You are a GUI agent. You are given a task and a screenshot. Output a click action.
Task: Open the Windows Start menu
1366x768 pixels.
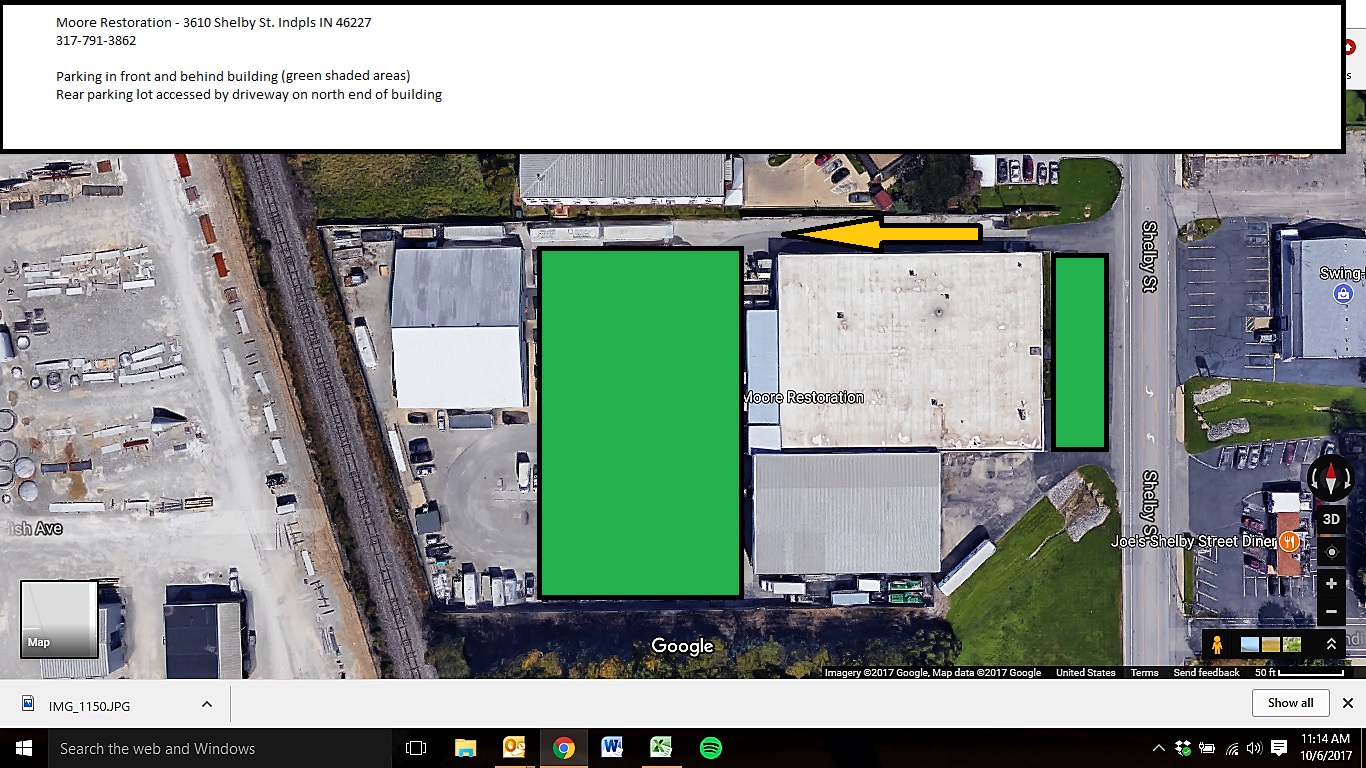point(24,748)
